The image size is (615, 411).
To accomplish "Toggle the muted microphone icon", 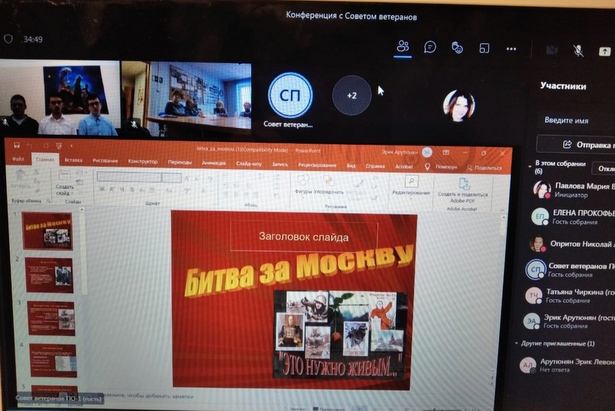I will click(577, 50).
